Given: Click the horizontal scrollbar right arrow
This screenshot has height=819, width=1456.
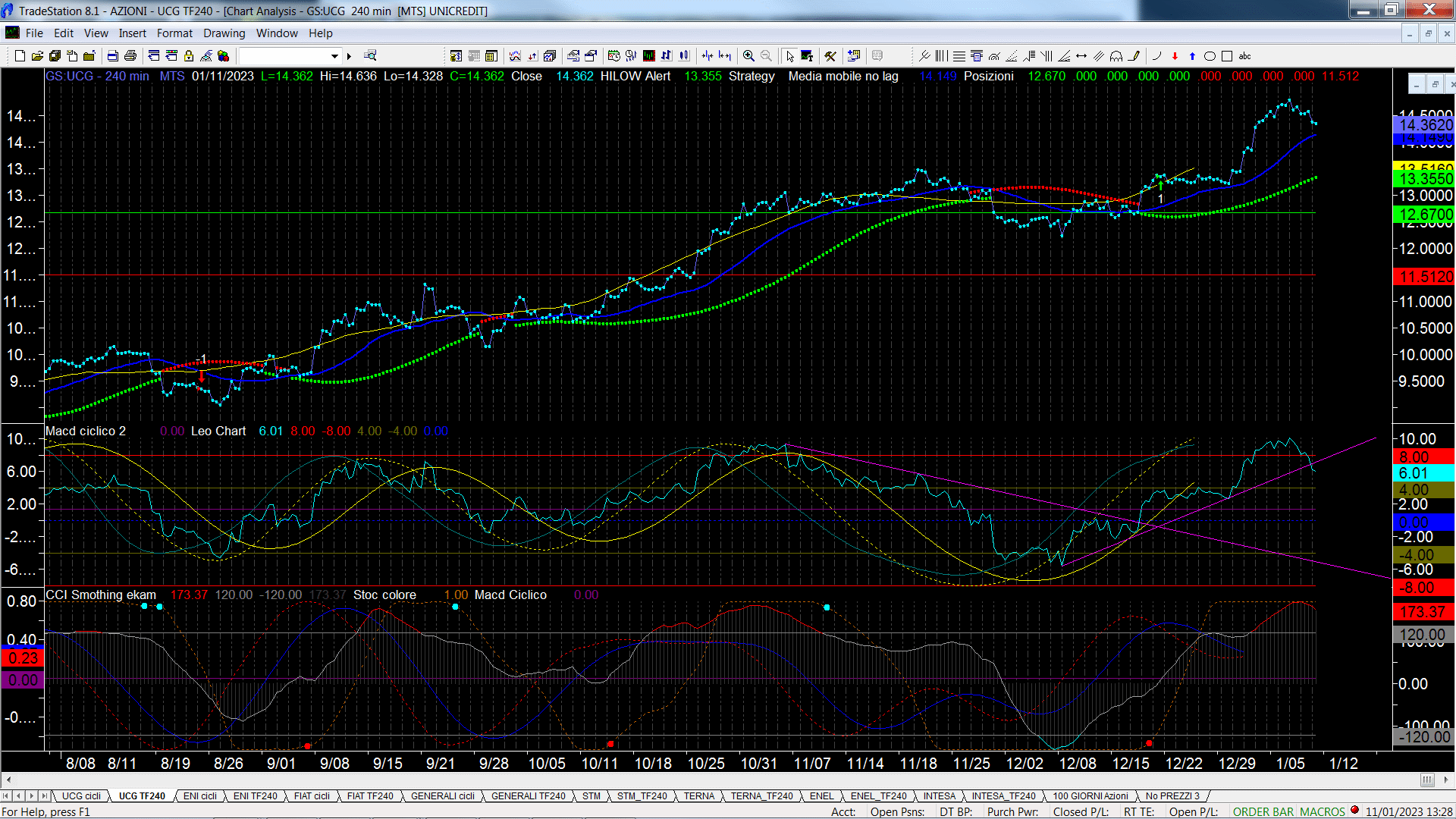Looking at the screenshot, I should [x=1447, y=780].
